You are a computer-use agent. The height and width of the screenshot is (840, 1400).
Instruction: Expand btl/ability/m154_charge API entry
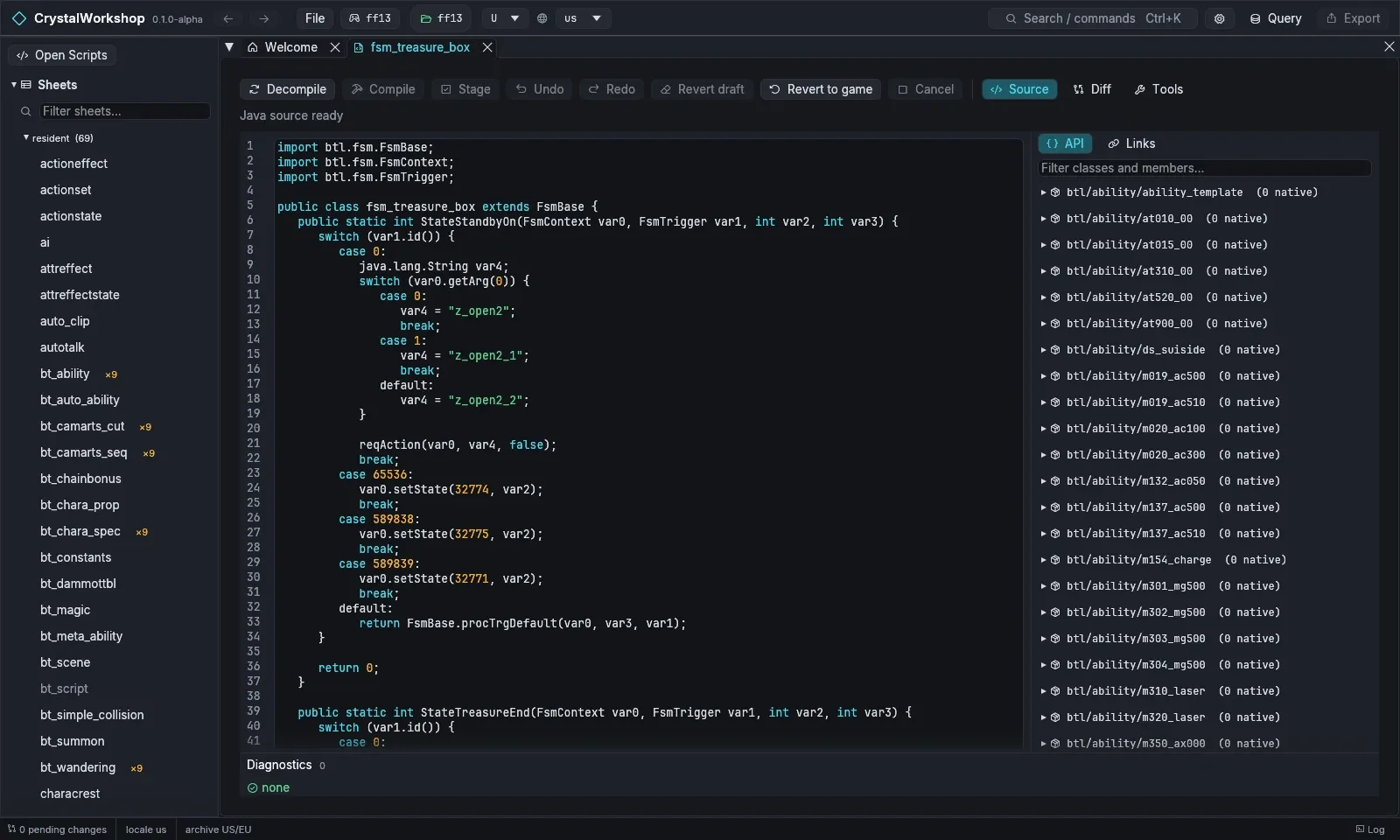(x=1043, y=560)
